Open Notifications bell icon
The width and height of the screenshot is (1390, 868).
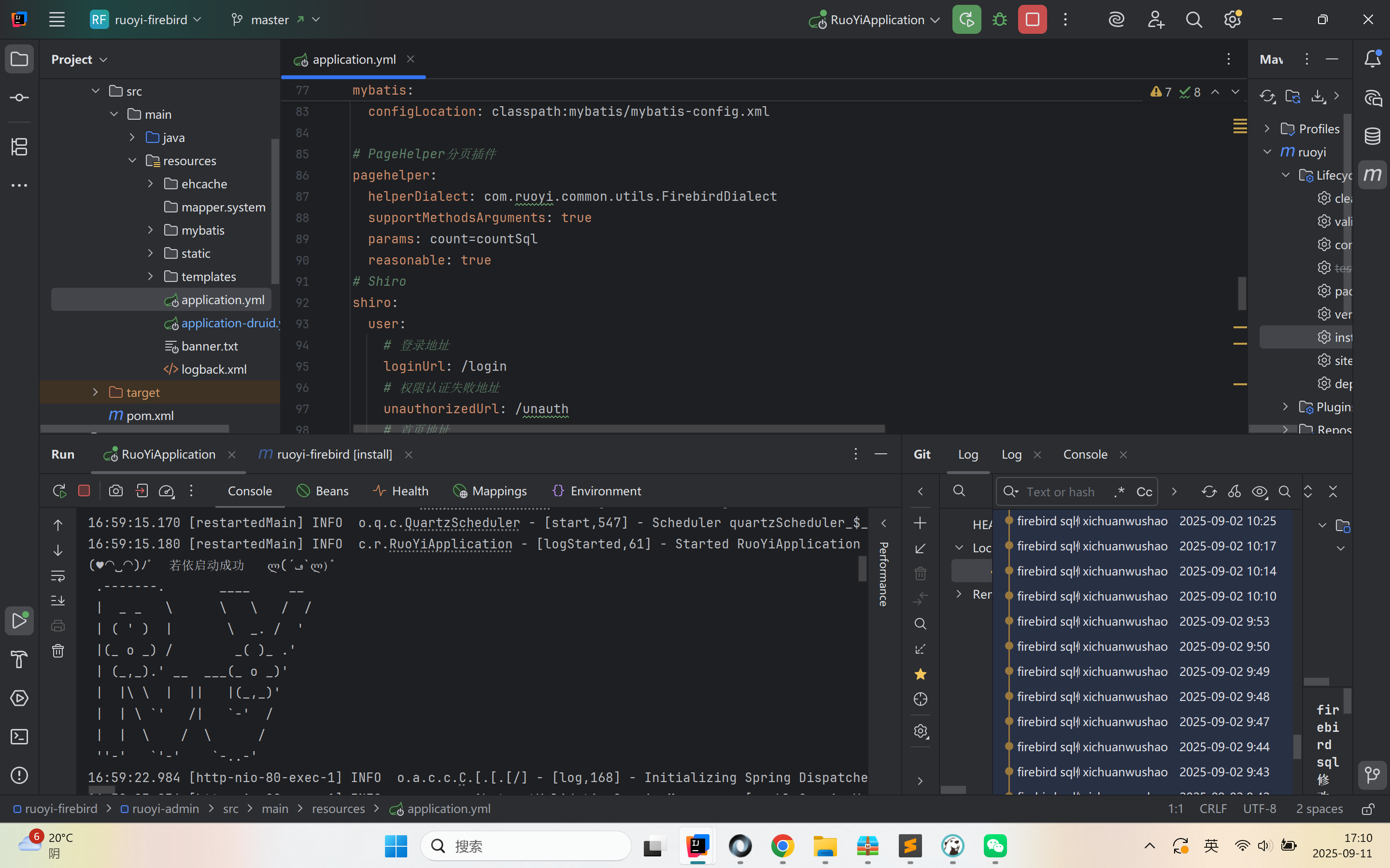tap(1372, 58)
